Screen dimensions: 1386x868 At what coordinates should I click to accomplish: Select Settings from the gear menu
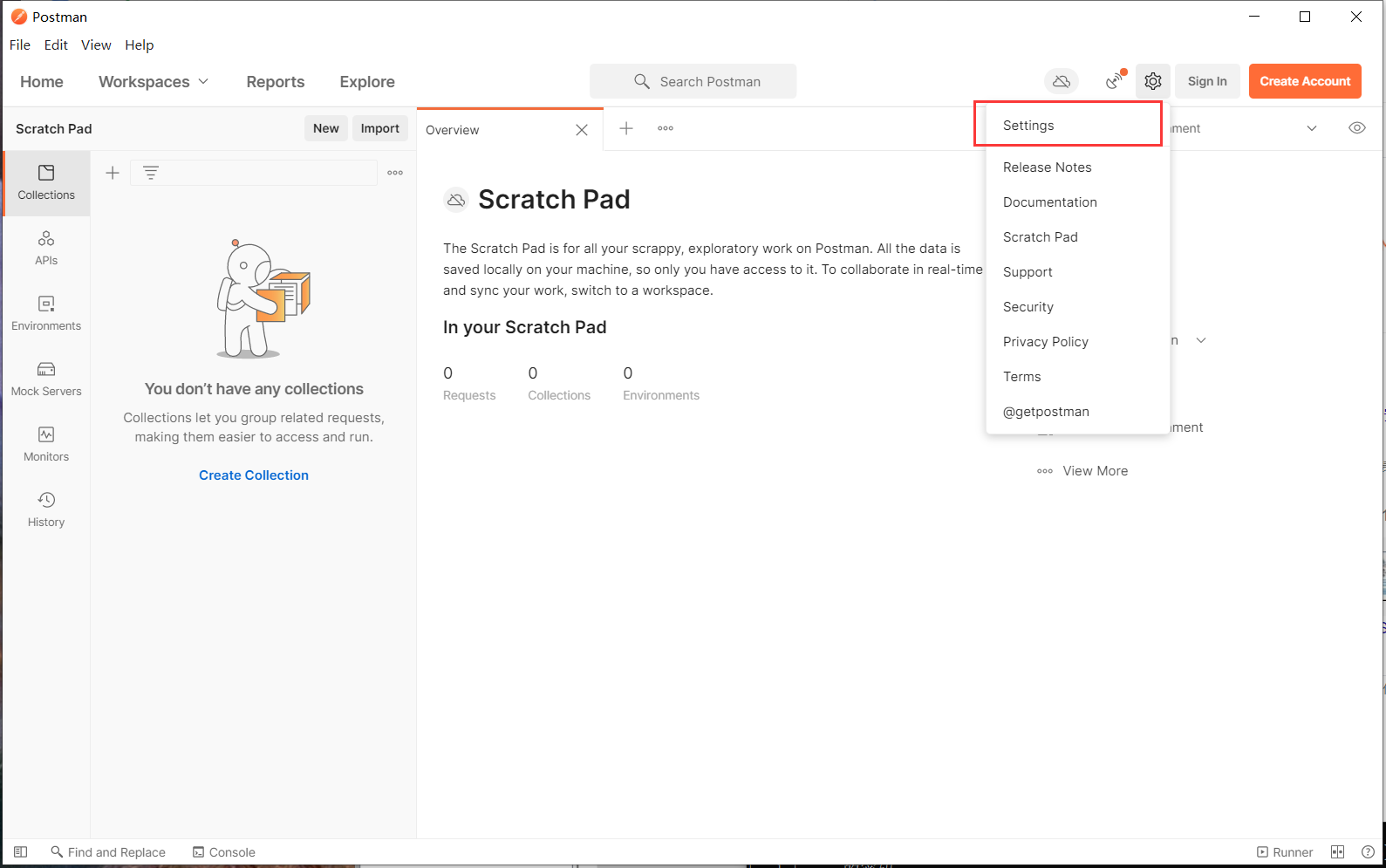pos(1078,126)
